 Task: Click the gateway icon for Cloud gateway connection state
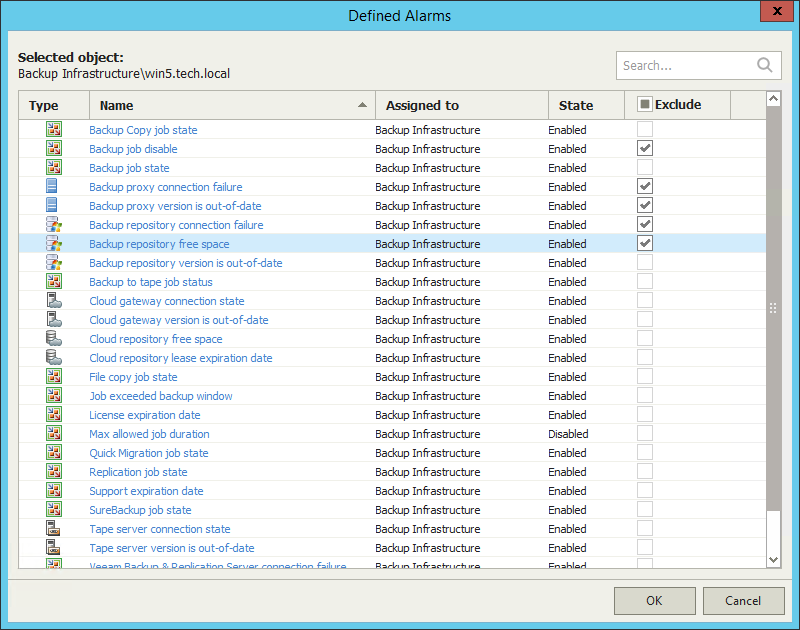click(x=54, y=300)
